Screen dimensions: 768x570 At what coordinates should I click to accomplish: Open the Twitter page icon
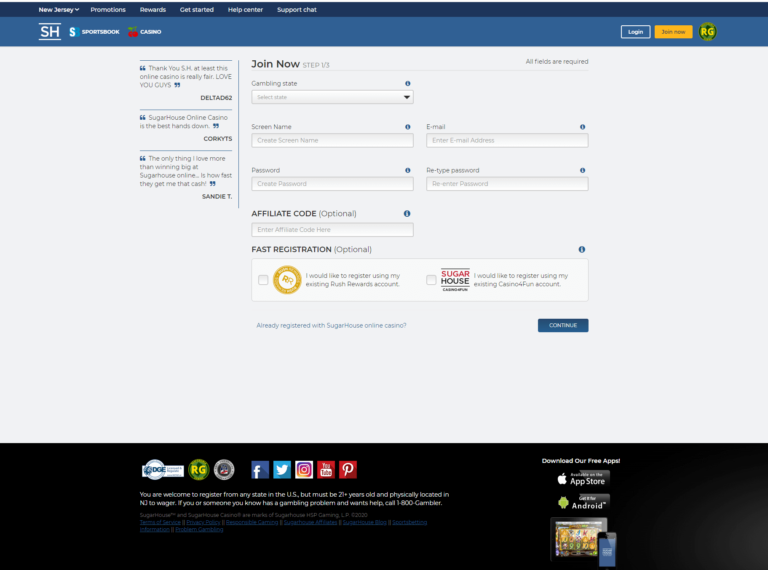tap(282, 470)
